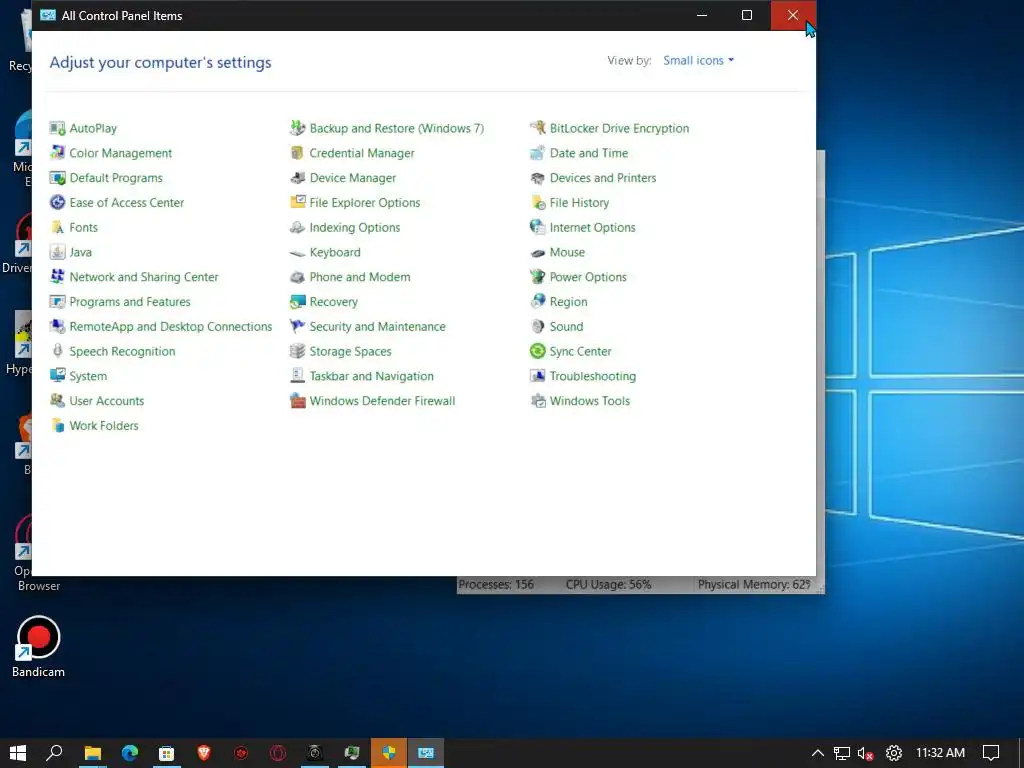Open Backup and Restore icon
Viewport: 1024px width, 768px height.
point(298,128)
